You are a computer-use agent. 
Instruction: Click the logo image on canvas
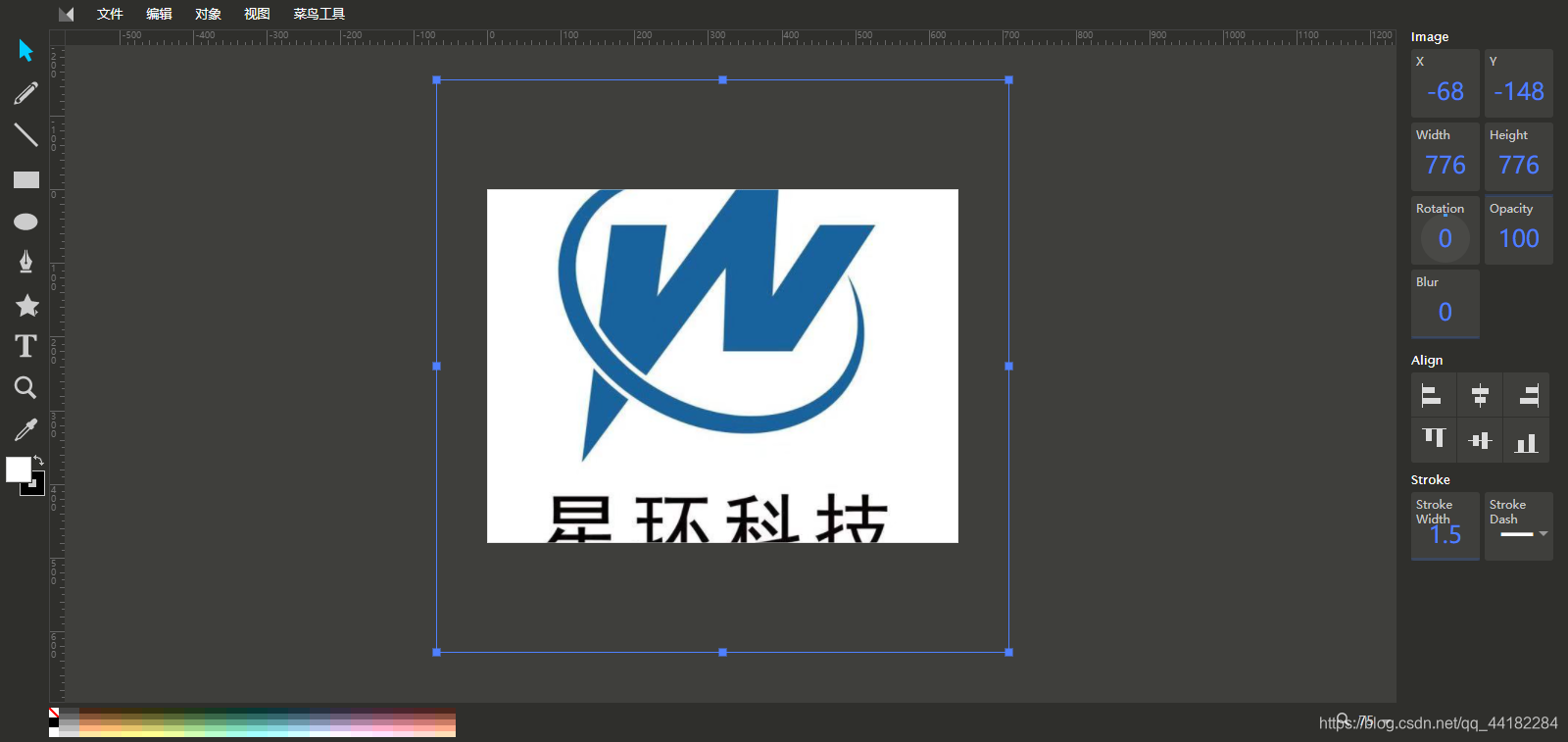pos(722,366)
